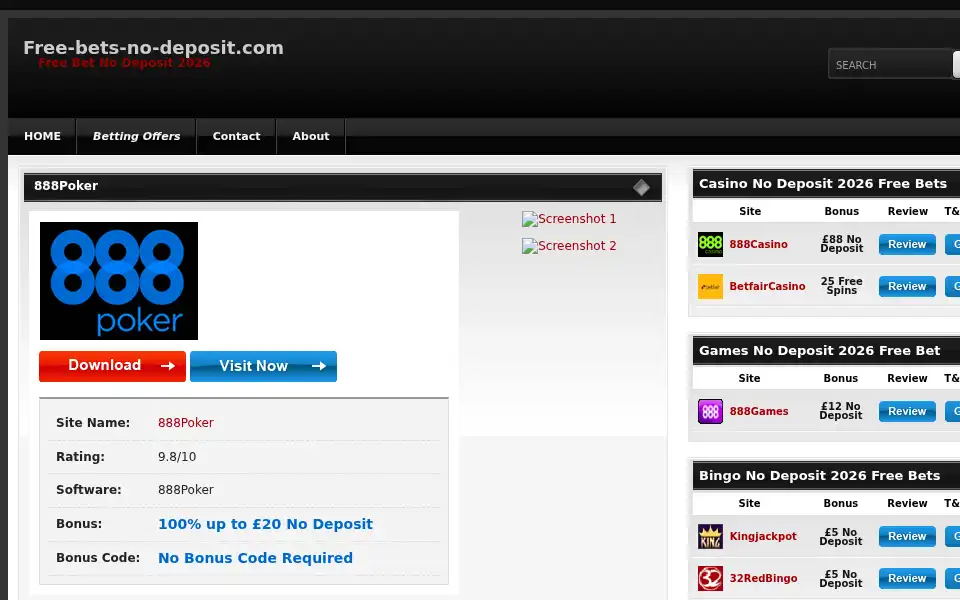Click the 888Casino logo icon
Screen dimensions: 960x600
(710, 244)
